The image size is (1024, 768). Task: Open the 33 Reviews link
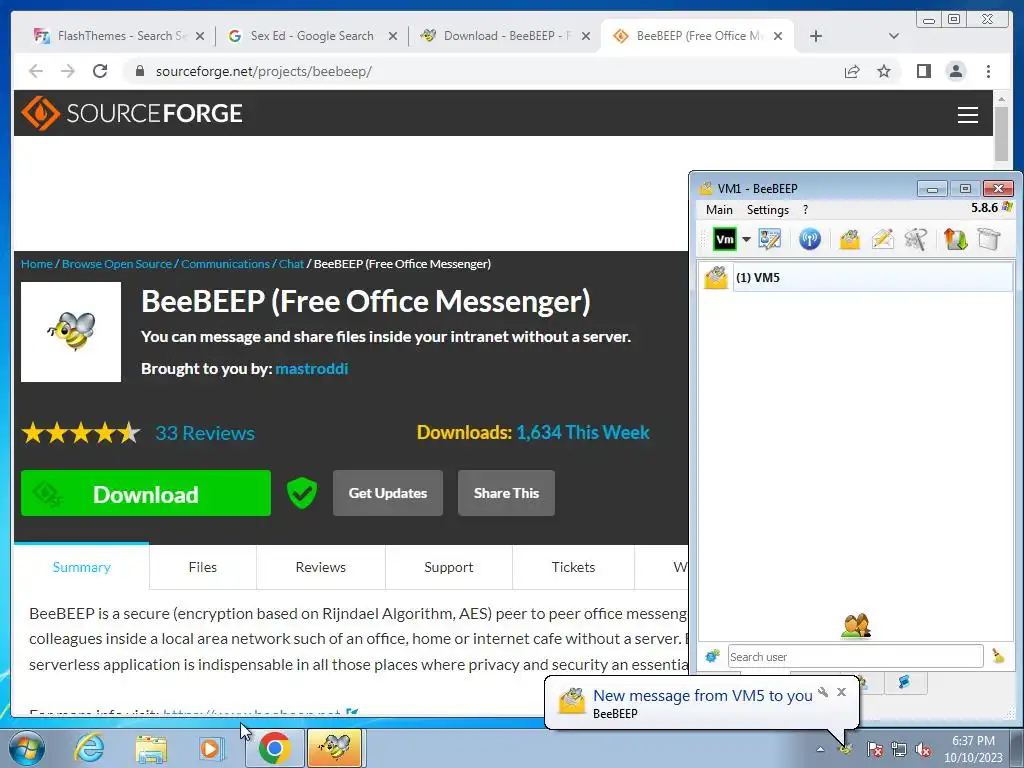point(204,433)
